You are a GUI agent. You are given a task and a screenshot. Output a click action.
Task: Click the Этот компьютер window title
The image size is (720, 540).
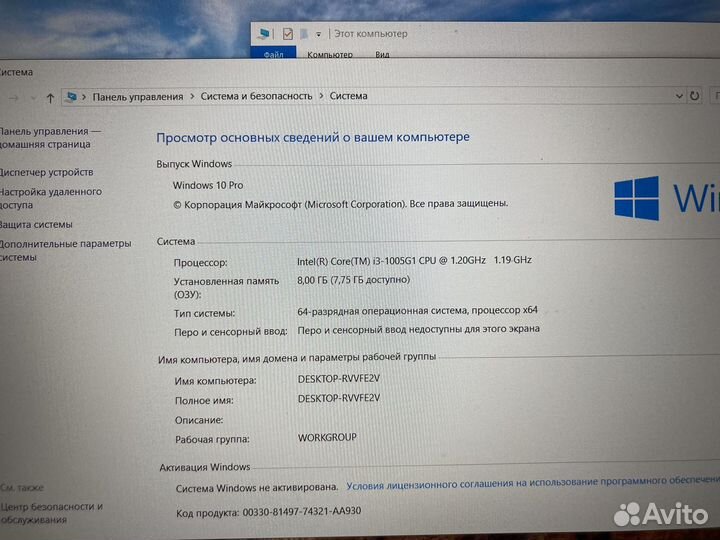(371, 34)
